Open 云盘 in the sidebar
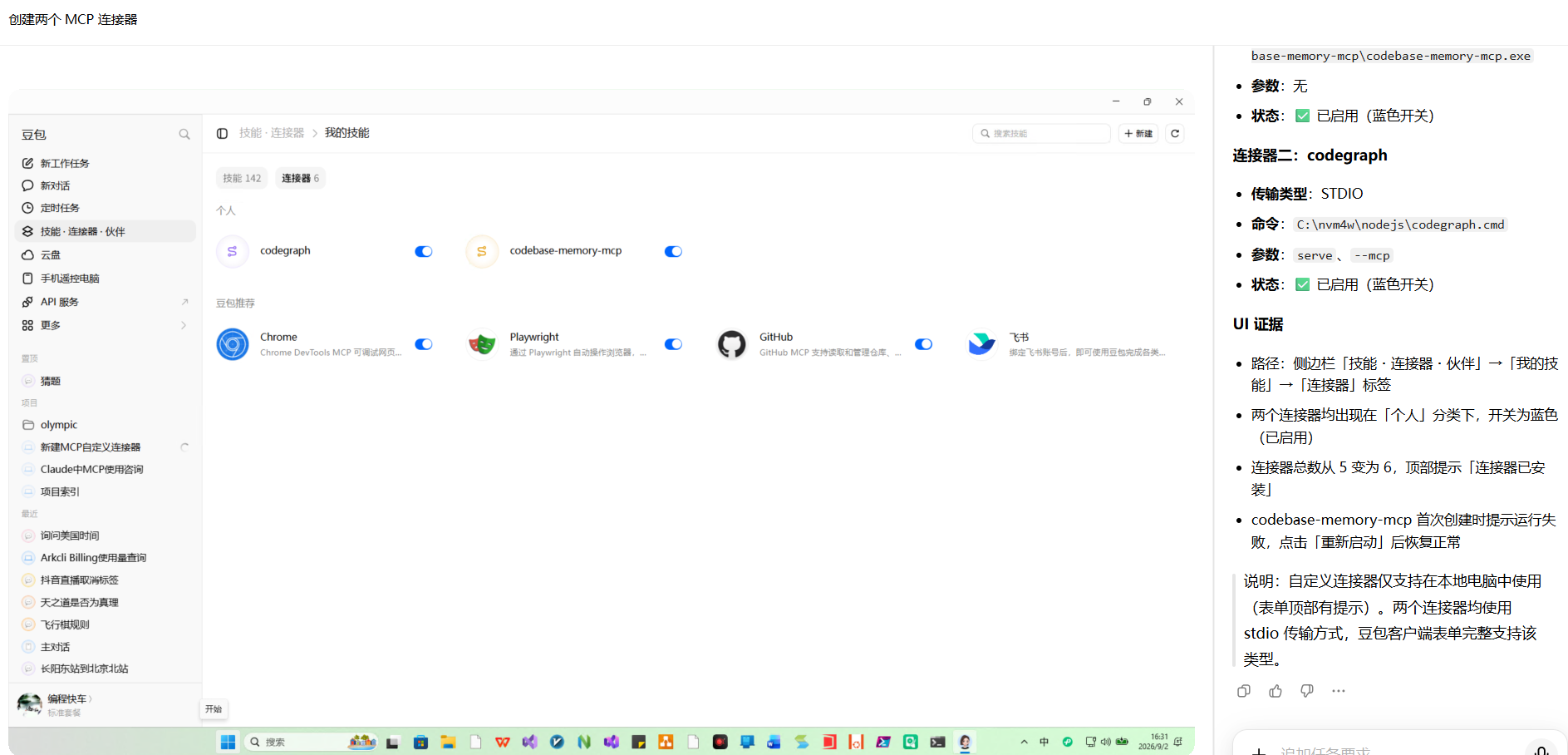Screen dimensions: 1568x755 pos(106,255)
